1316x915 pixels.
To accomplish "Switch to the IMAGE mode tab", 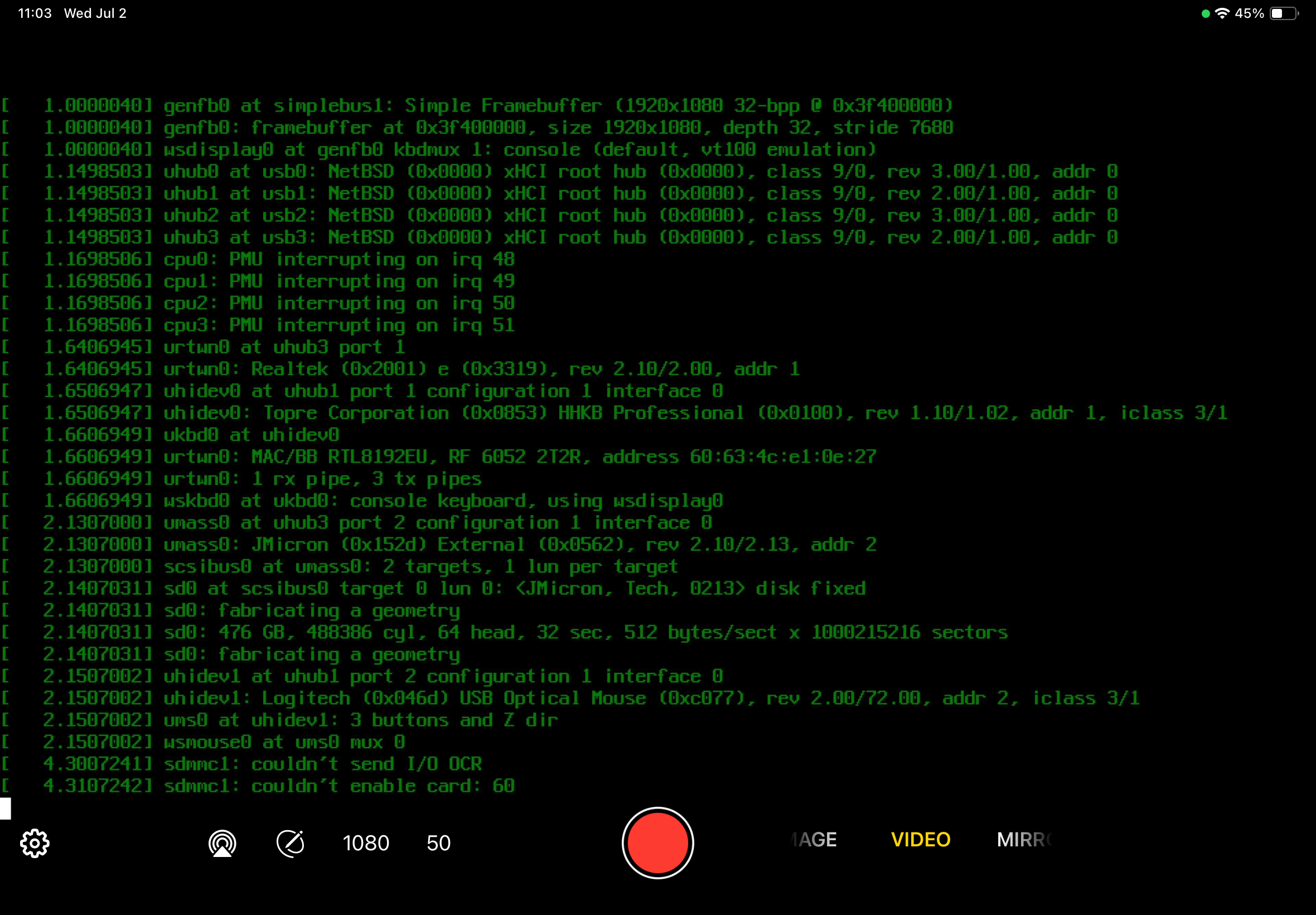I will point(815,839).
